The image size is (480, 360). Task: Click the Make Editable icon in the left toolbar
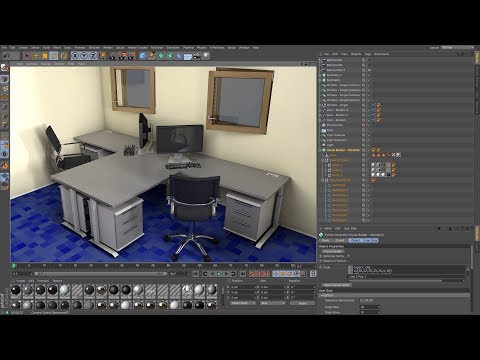pyautogui.click(x=4, y=68)
